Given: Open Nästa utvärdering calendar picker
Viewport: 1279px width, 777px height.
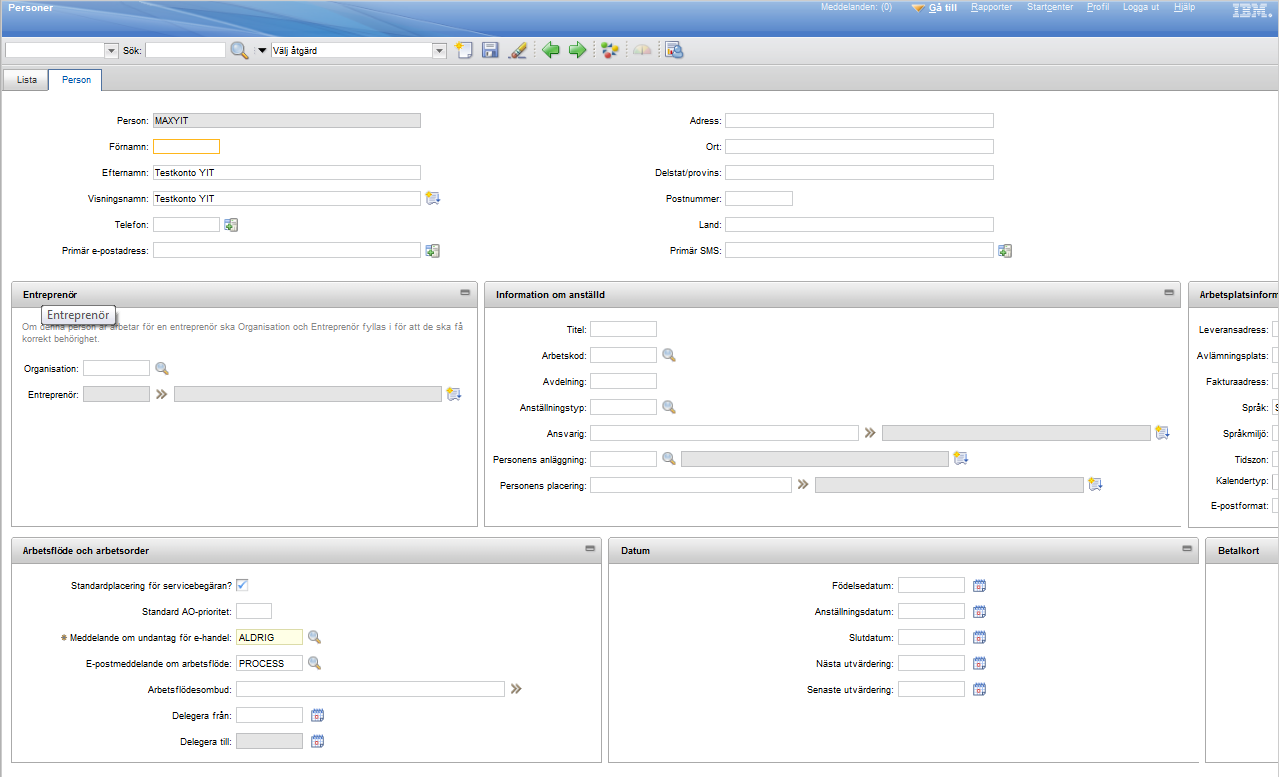Looking at the screenshot, I should [980, 664].
